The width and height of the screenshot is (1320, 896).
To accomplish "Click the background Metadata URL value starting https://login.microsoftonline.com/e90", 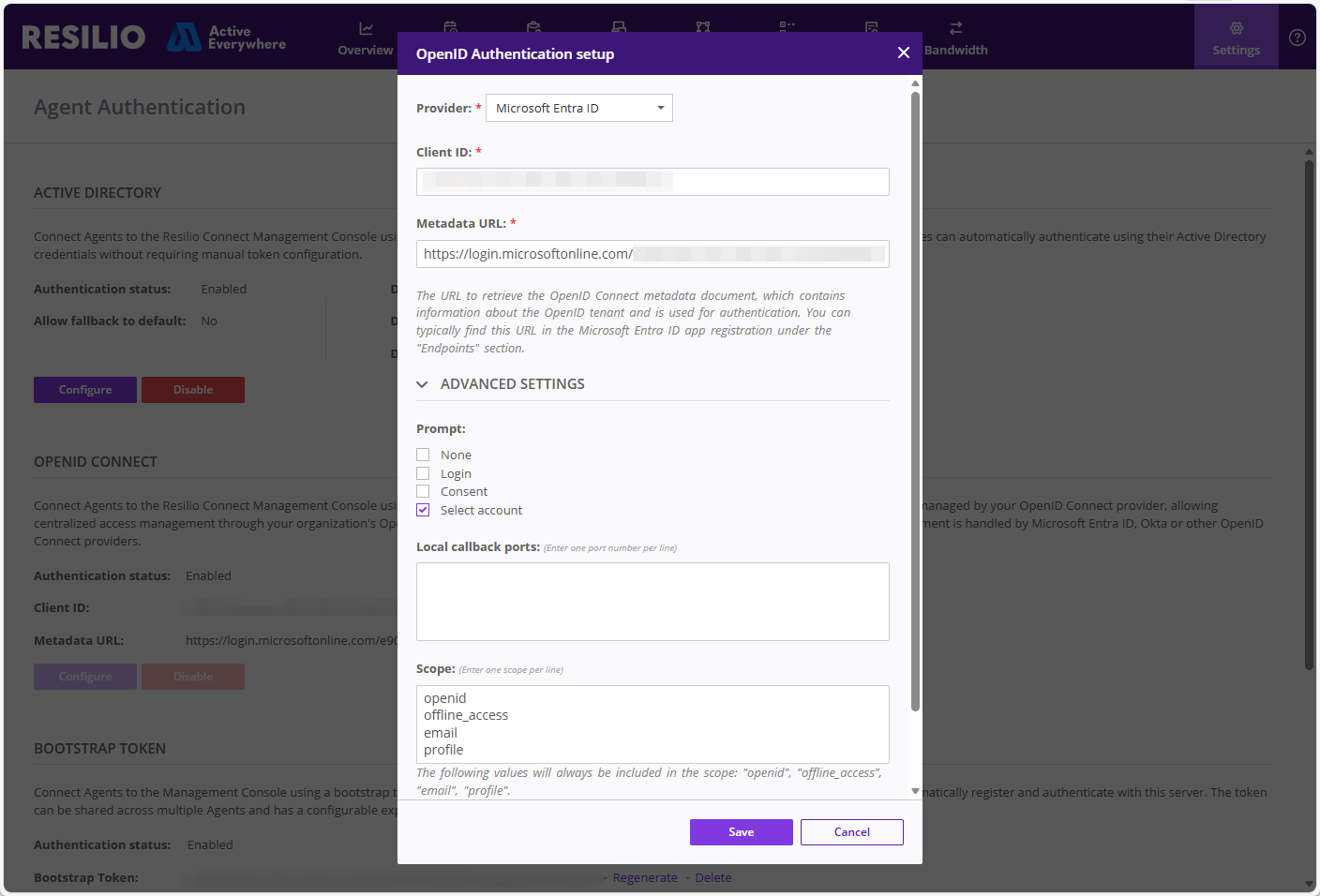I will tap(292, 641).
